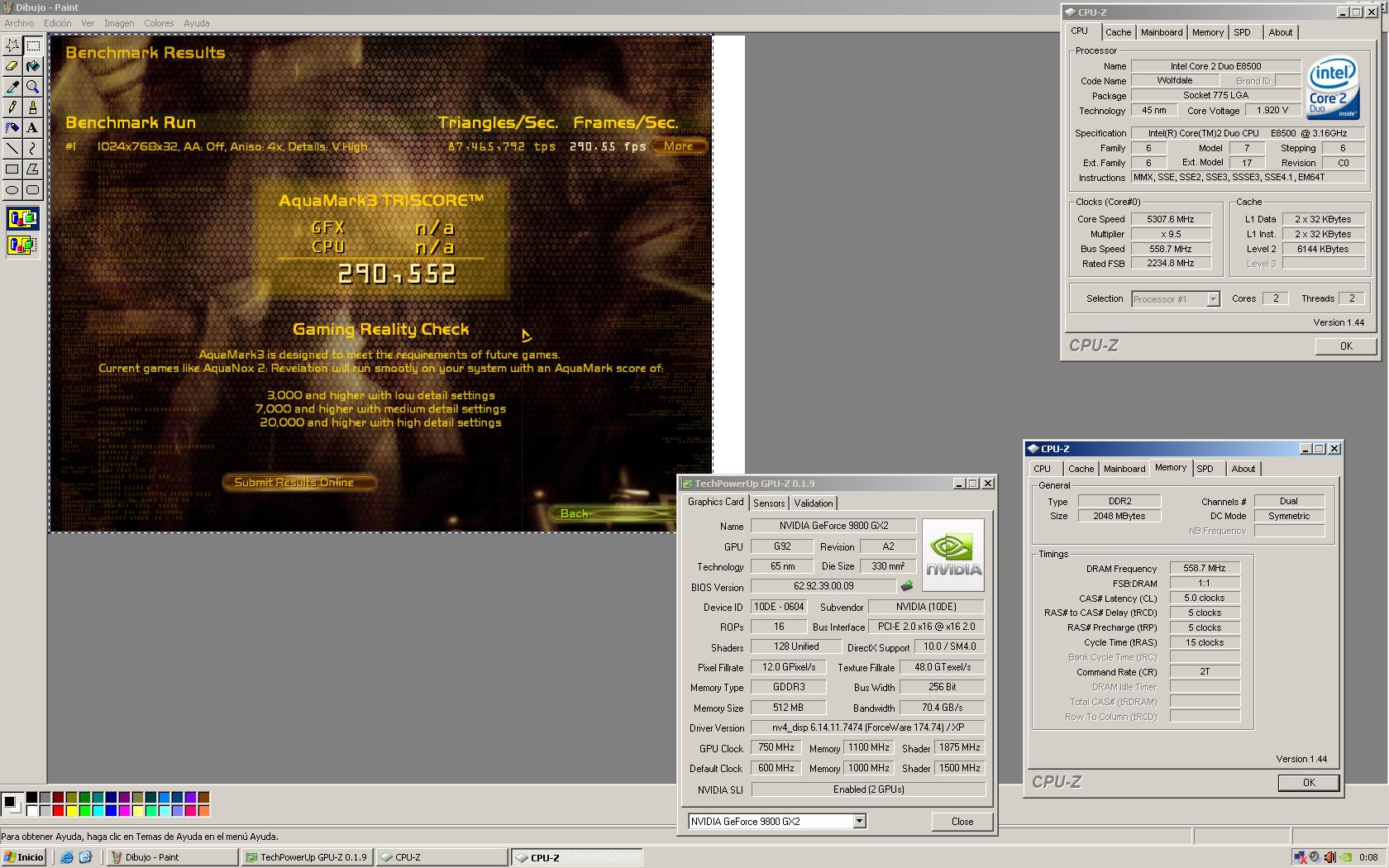Switch to Validation tab in GPU-Z
This screenshot has height=868, width=1389.
pyautogui.click(x=814, y=503)
